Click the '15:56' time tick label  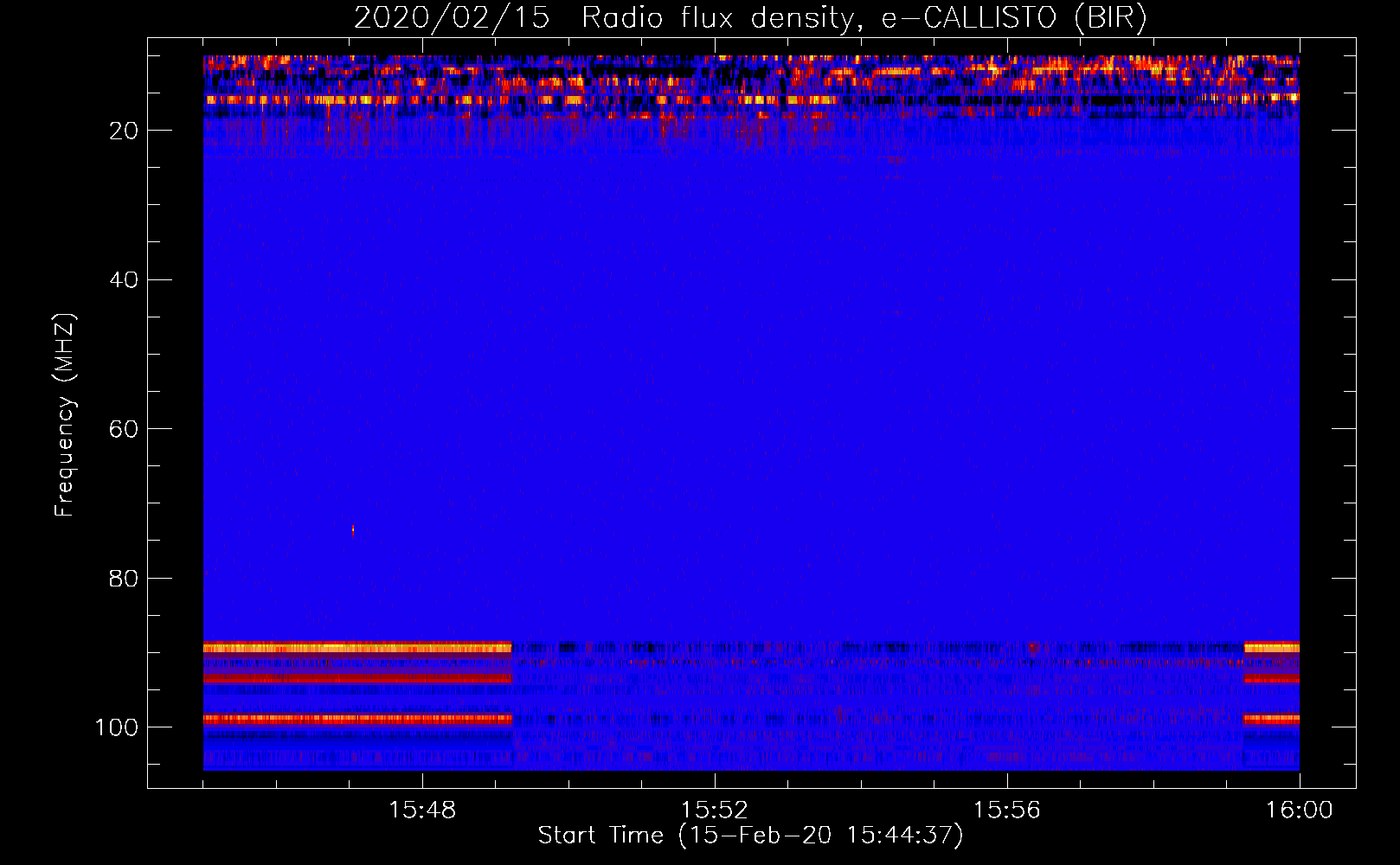pyautogui.click(x=1007, y=811)
